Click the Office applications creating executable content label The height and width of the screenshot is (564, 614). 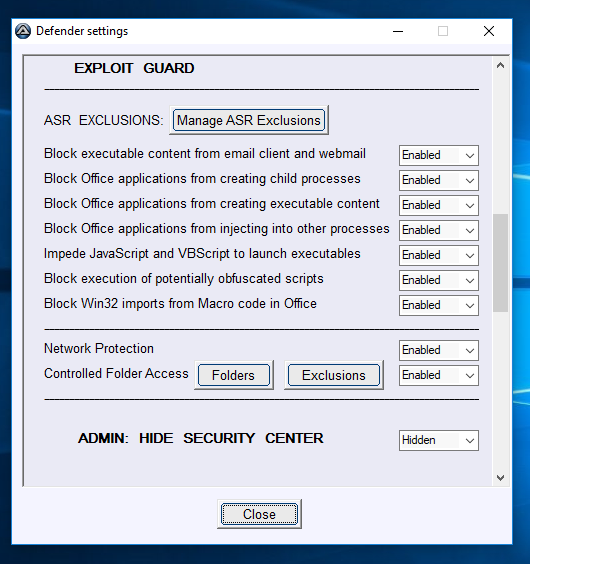(212, 204)
